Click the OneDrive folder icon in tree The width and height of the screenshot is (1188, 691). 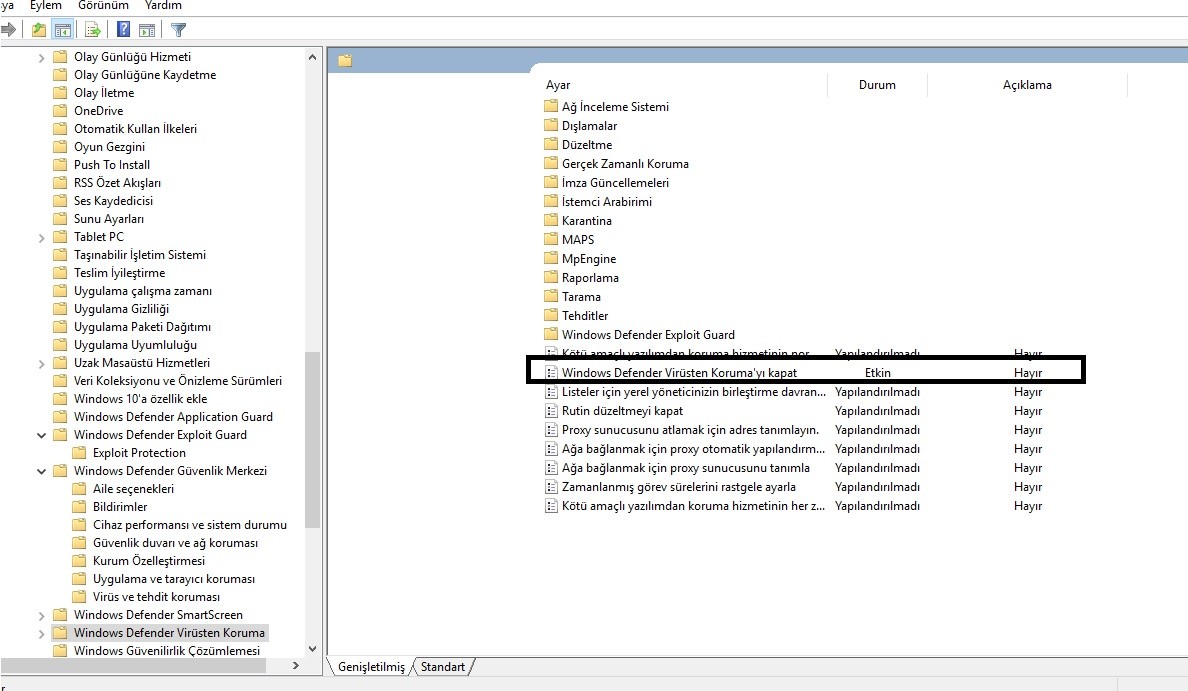pyautogui.click(x=60, y=111)
